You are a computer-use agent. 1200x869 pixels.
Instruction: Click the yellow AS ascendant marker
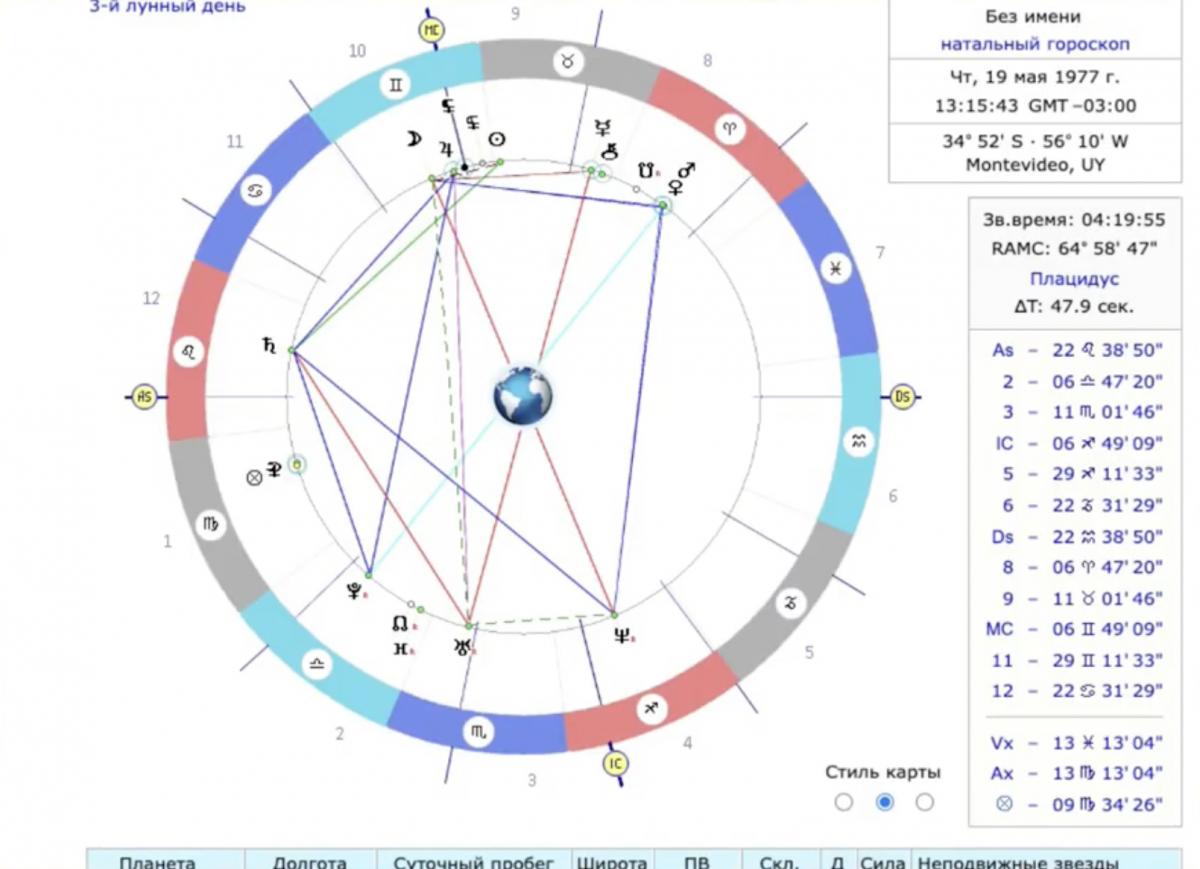(x=144, y=397)
